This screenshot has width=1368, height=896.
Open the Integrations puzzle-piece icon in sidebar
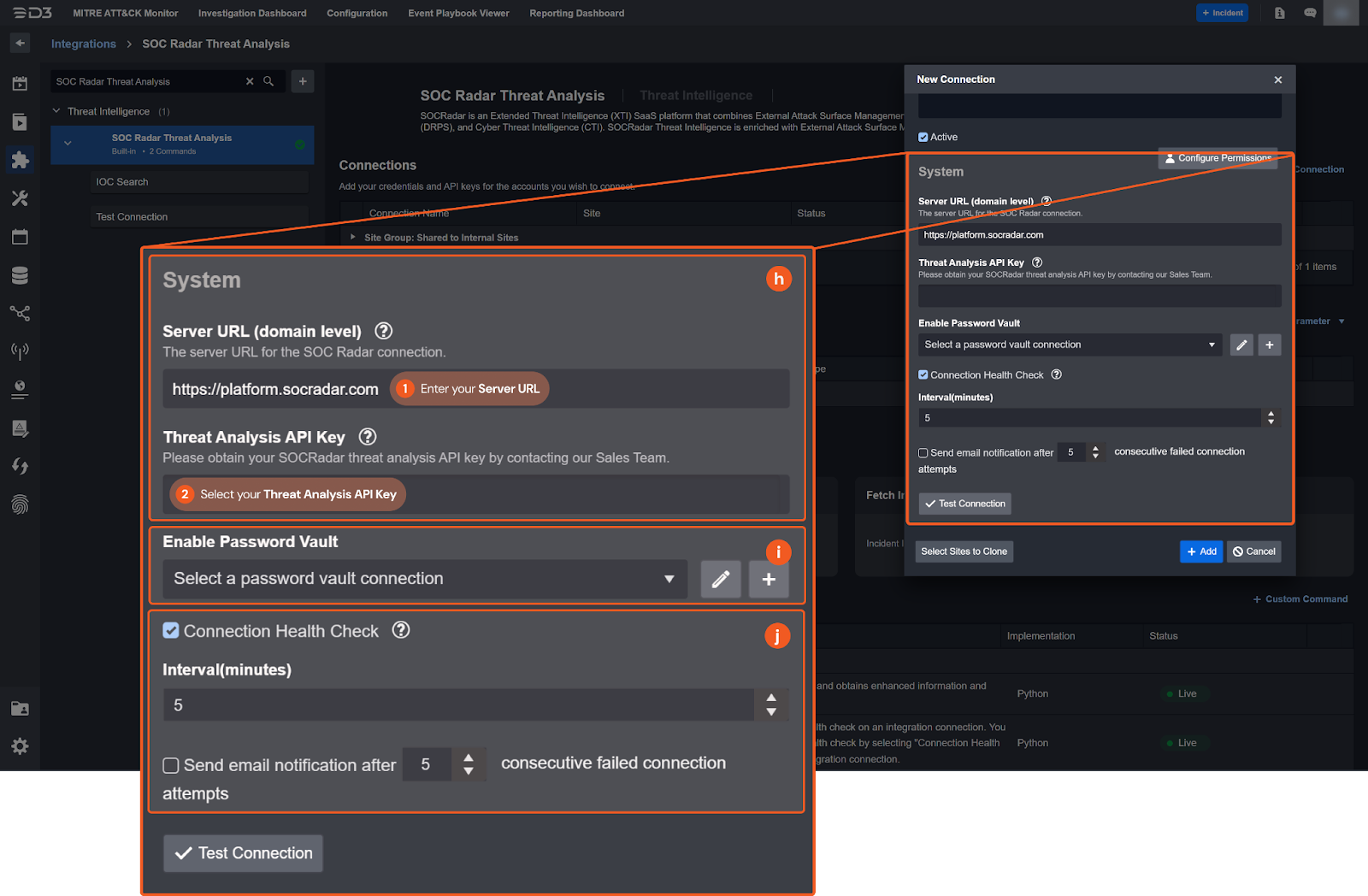pyautogui.click(x=20, y=160)
